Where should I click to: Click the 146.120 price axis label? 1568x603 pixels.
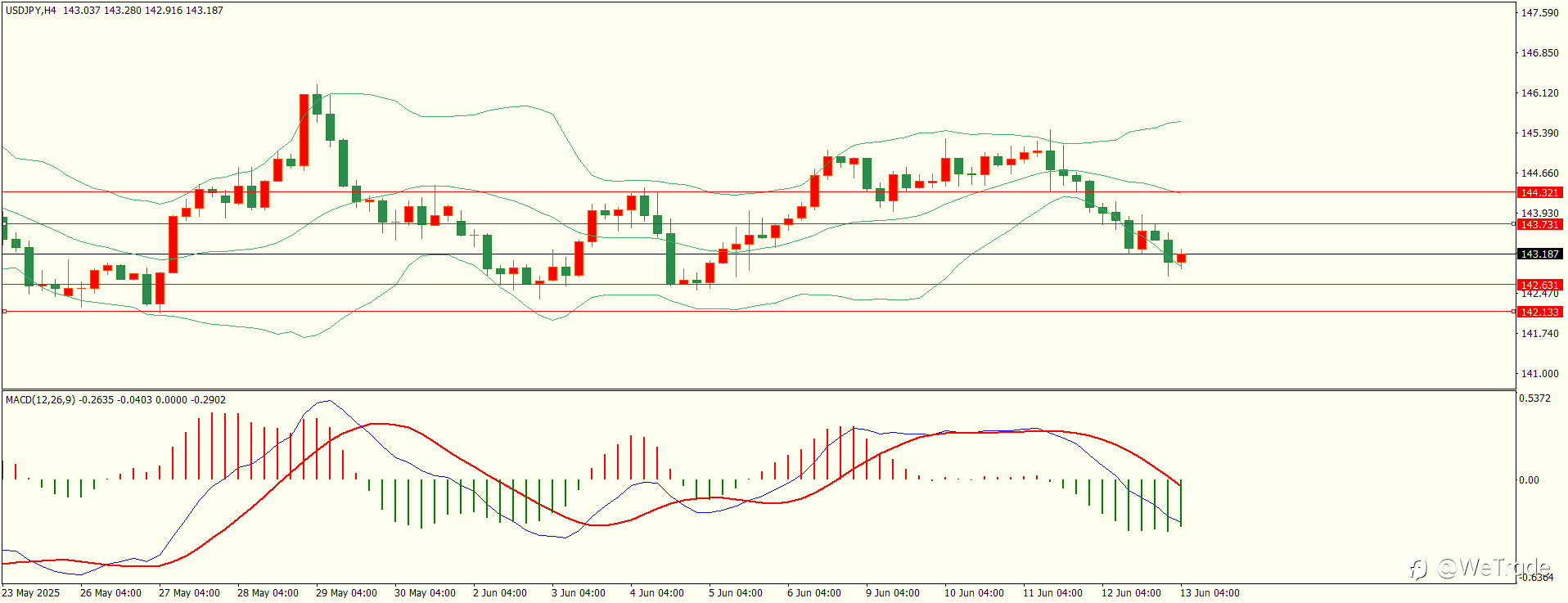point(1539,93)
